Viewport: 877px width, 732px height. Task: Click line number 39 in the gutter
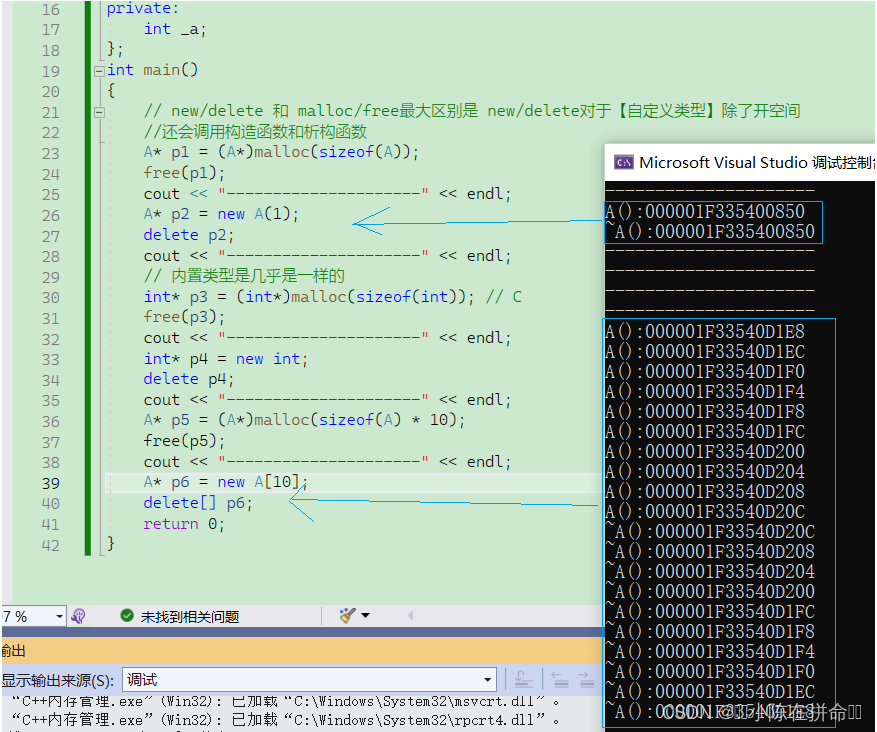coord(51,483)
